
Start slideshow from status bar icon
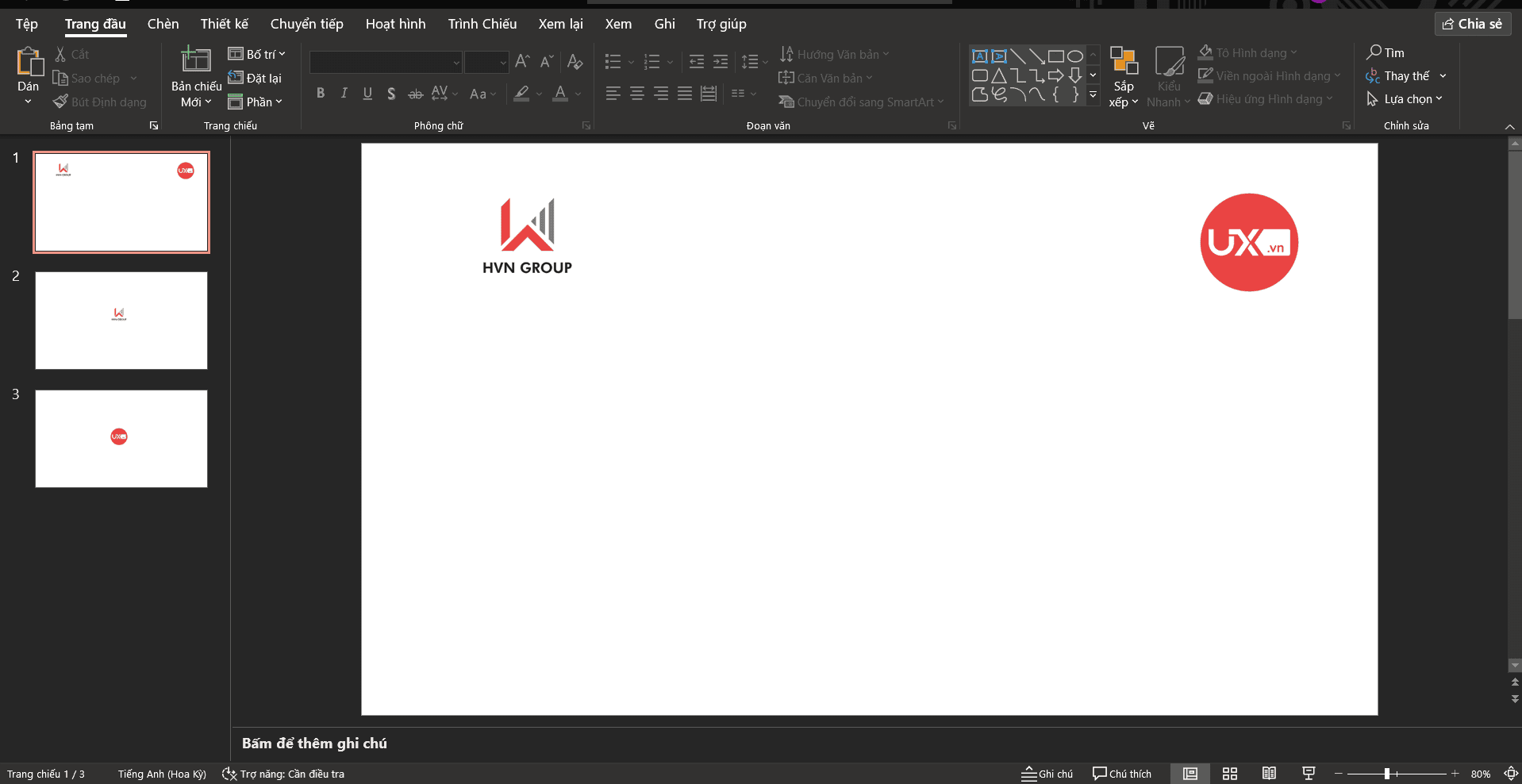click(x=1309, y=774)
